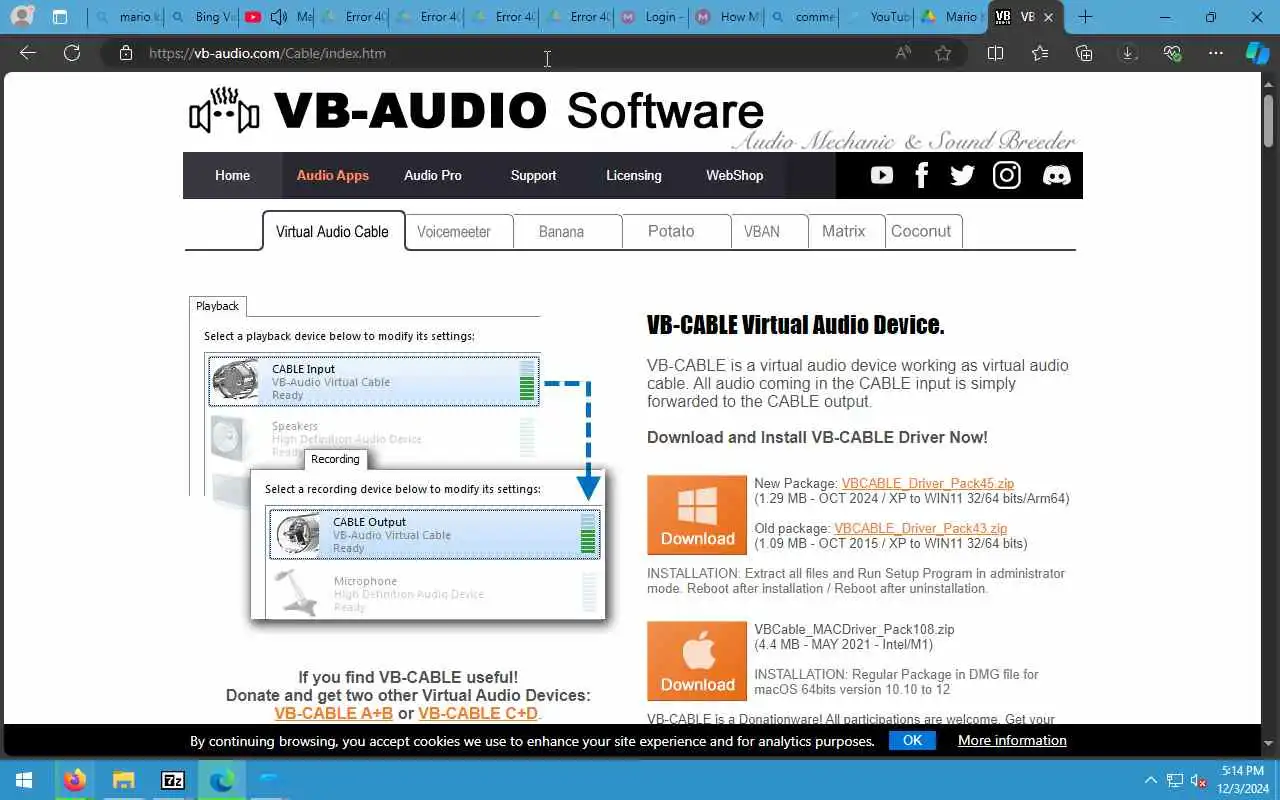1280x800 pixels.
Task: Open the Split screen icon
Action: (995, 53)
